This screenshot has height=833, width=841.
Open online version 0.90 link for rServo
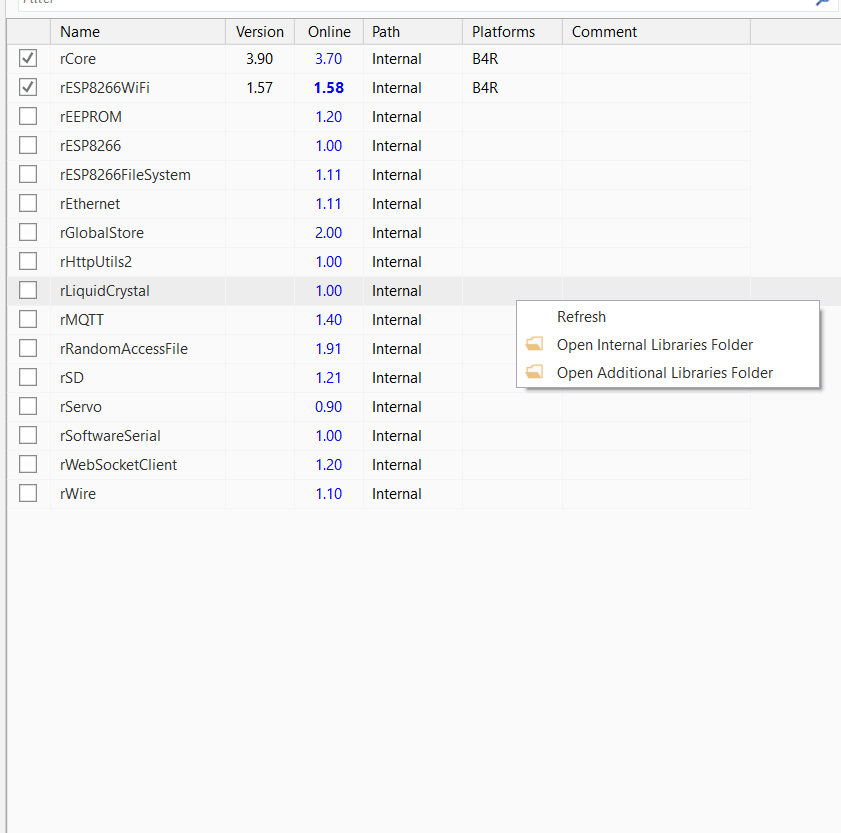pyautogui.click(x=328, y=406)
